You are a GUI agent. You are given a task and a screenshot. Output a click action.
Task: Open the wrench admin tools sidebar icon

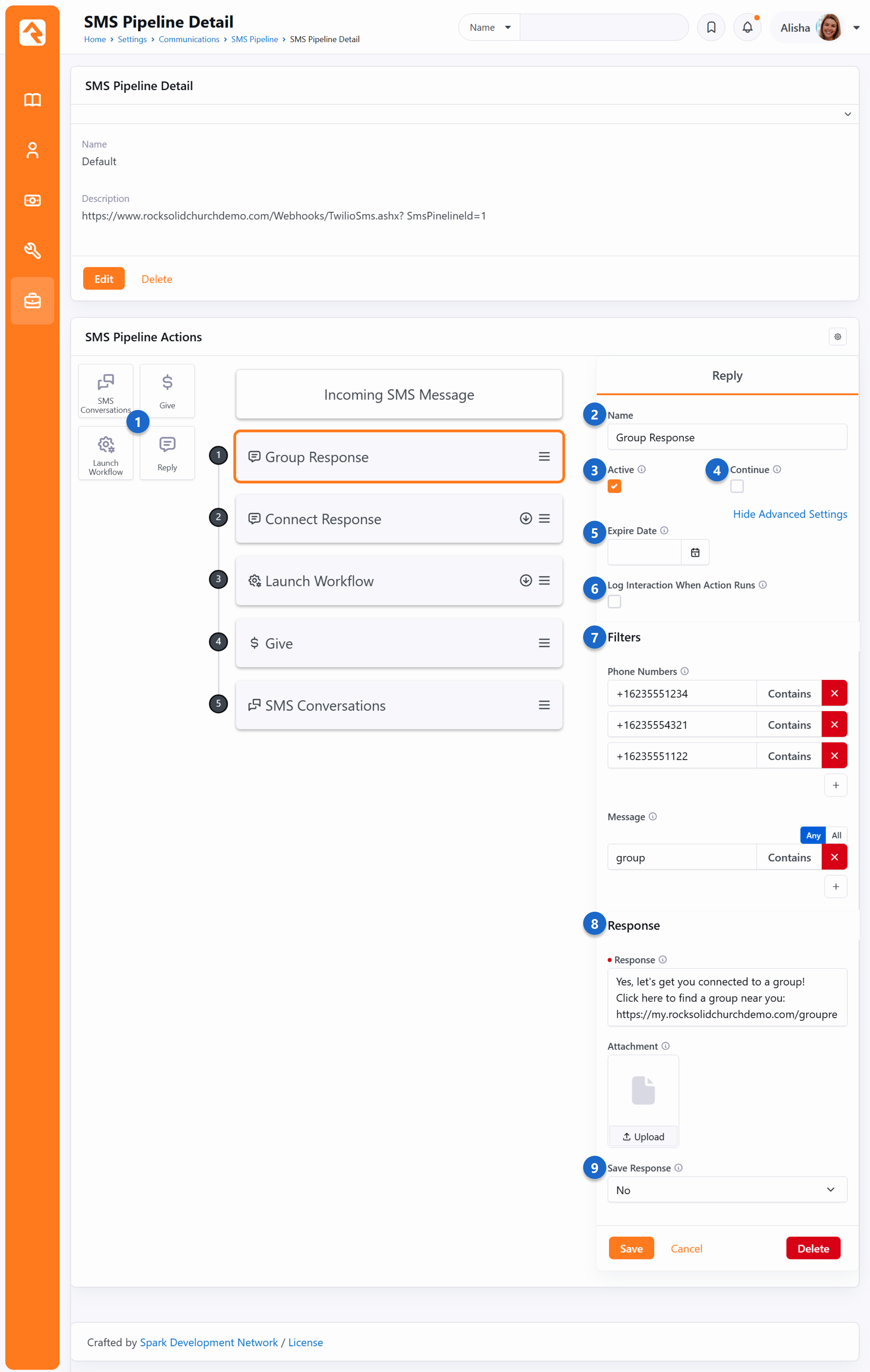coord(33,251)
